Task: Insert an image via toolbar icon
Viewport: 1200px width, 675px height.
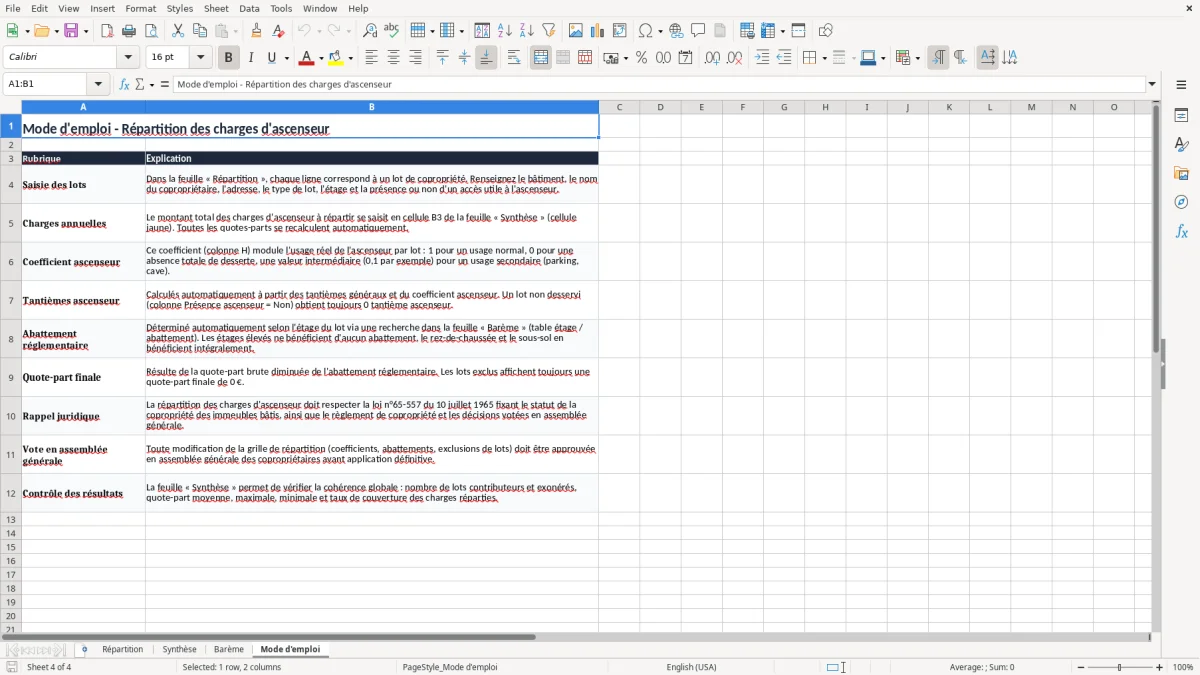Action: [x=576, y=31]
